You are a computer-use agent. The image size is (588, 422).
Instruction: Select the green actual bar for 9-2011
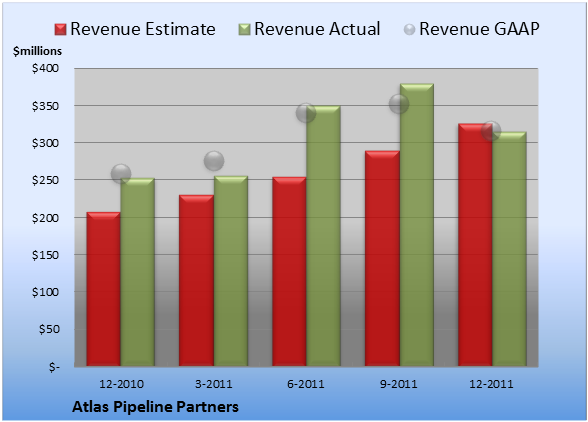coord(417,225)
